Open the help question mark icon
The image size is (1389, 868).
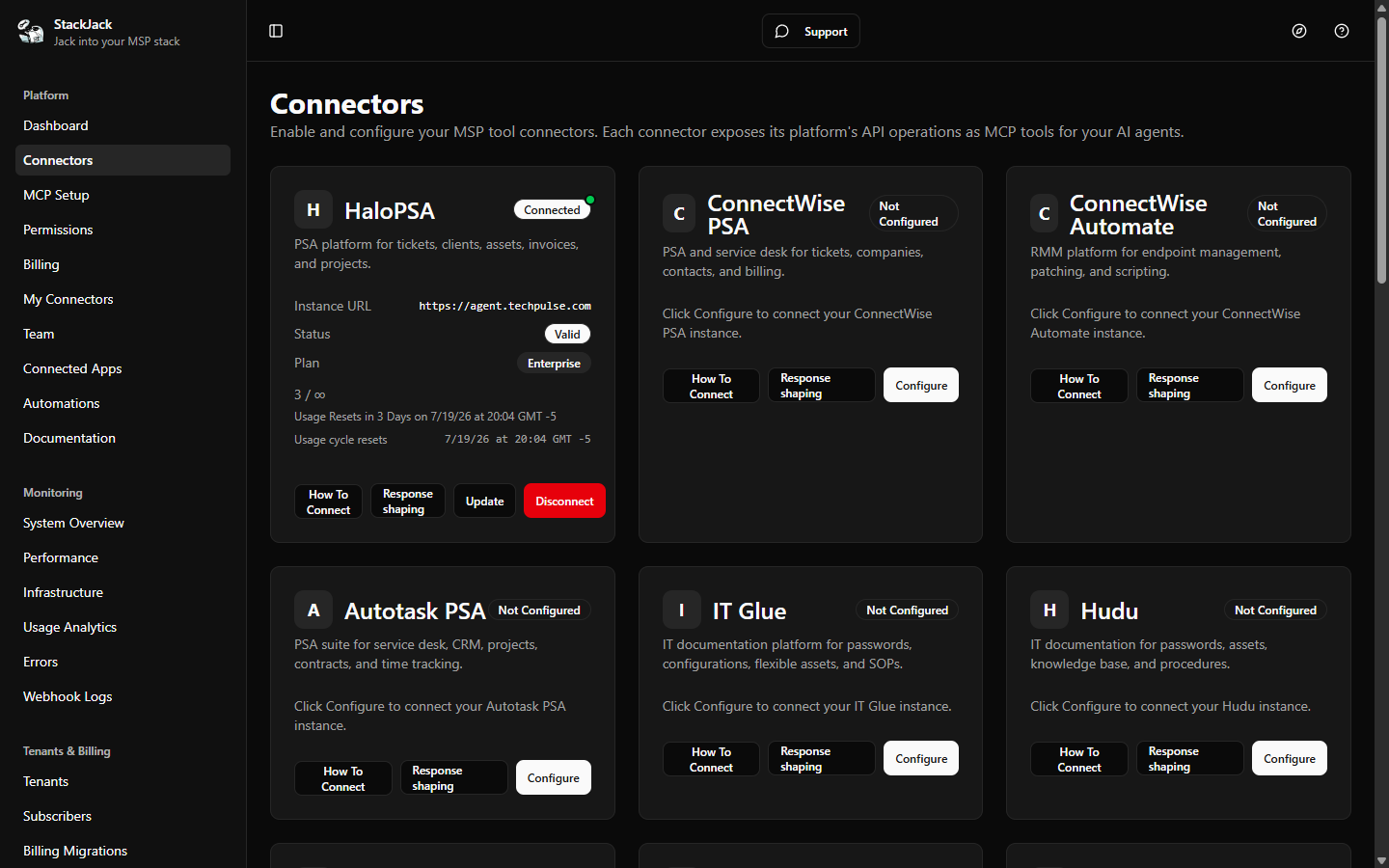pyautogui.click(x=1342, y=31)
